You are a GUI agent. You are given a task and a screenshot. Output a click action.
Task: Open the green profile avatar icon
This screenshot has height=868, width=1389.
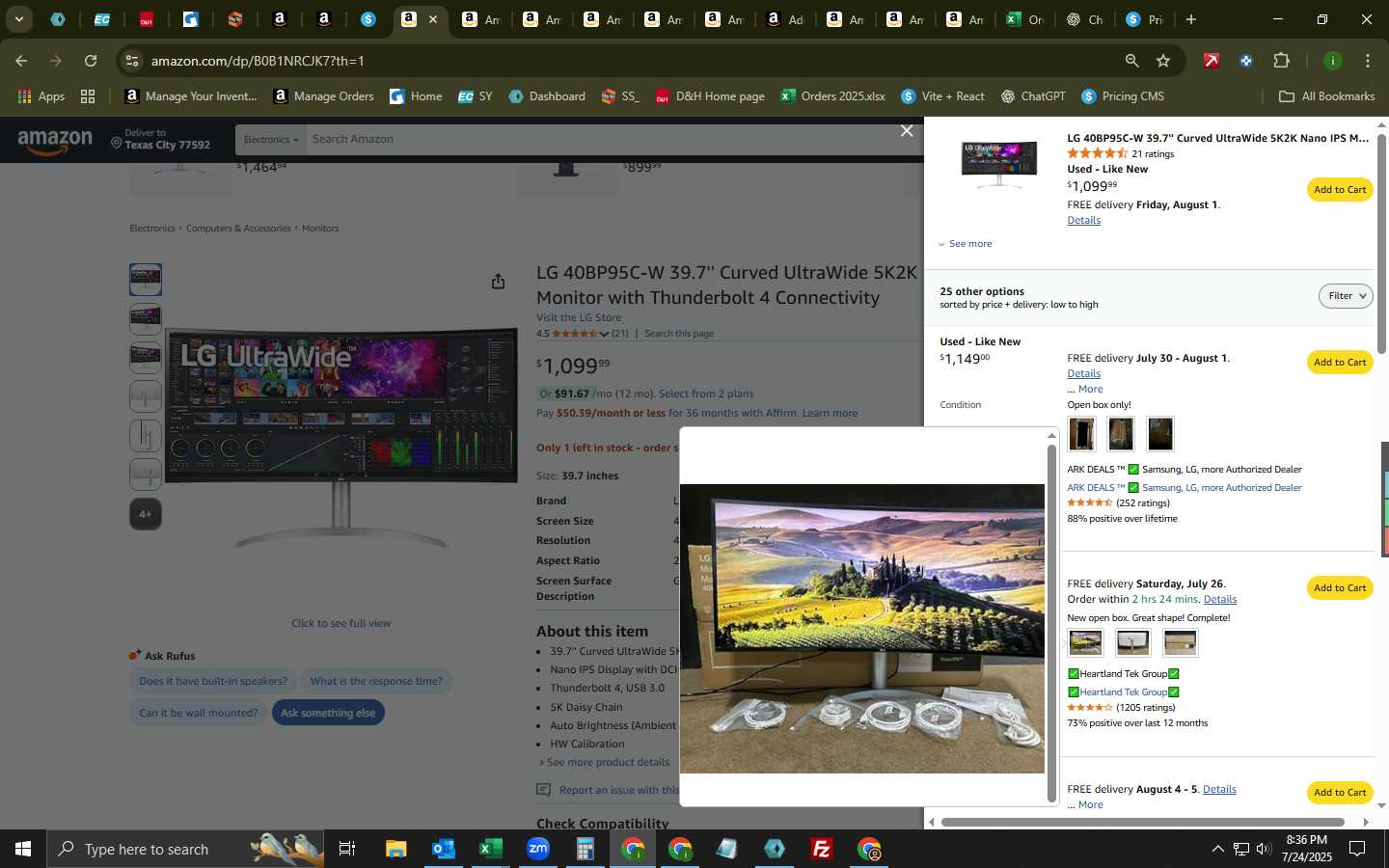pos(1332,61)
